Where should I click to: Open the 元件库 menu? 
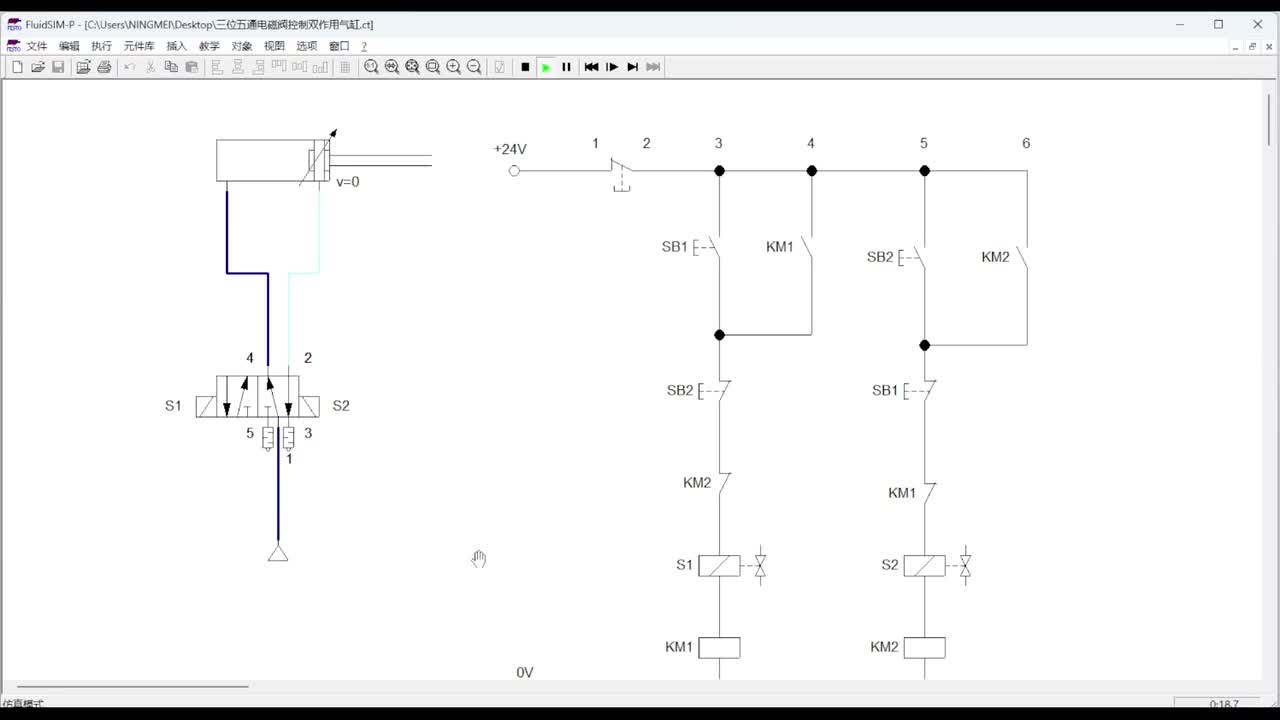(139, 46)
